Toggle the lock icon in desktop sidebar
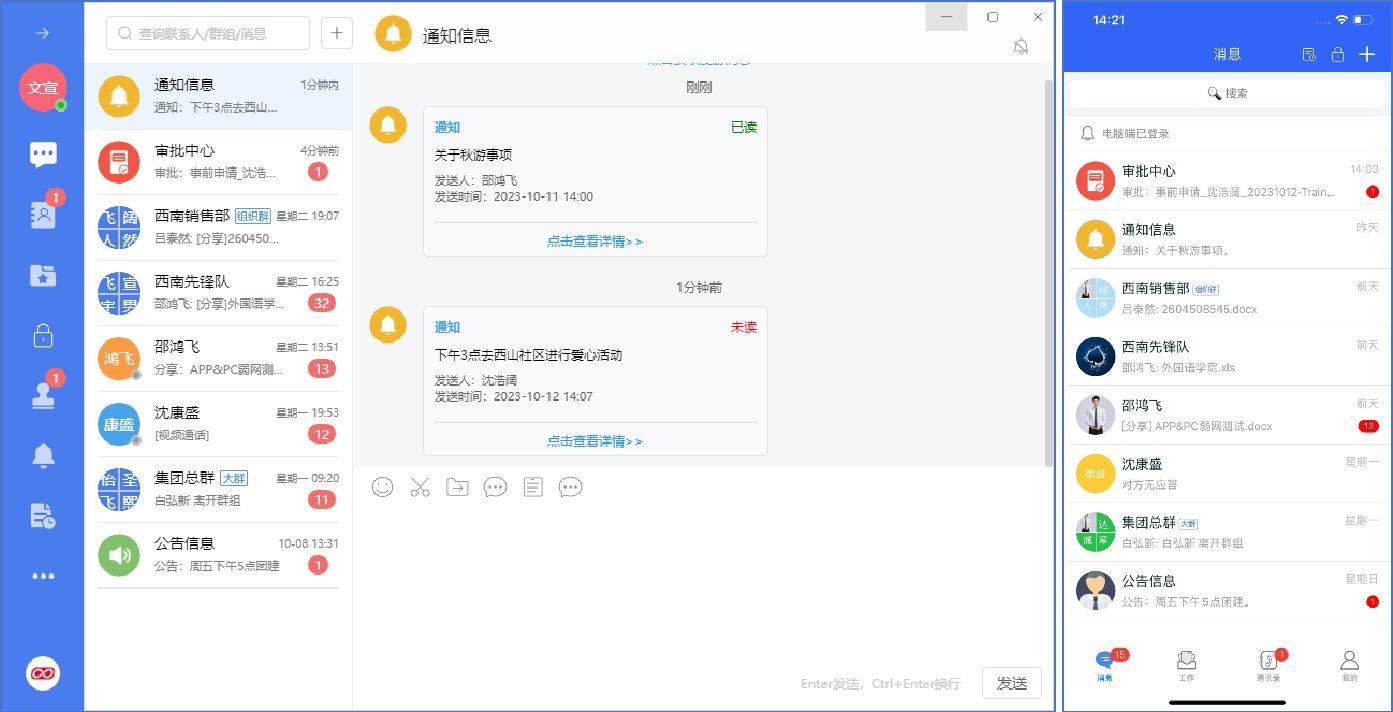 click(x=43, y=336)
